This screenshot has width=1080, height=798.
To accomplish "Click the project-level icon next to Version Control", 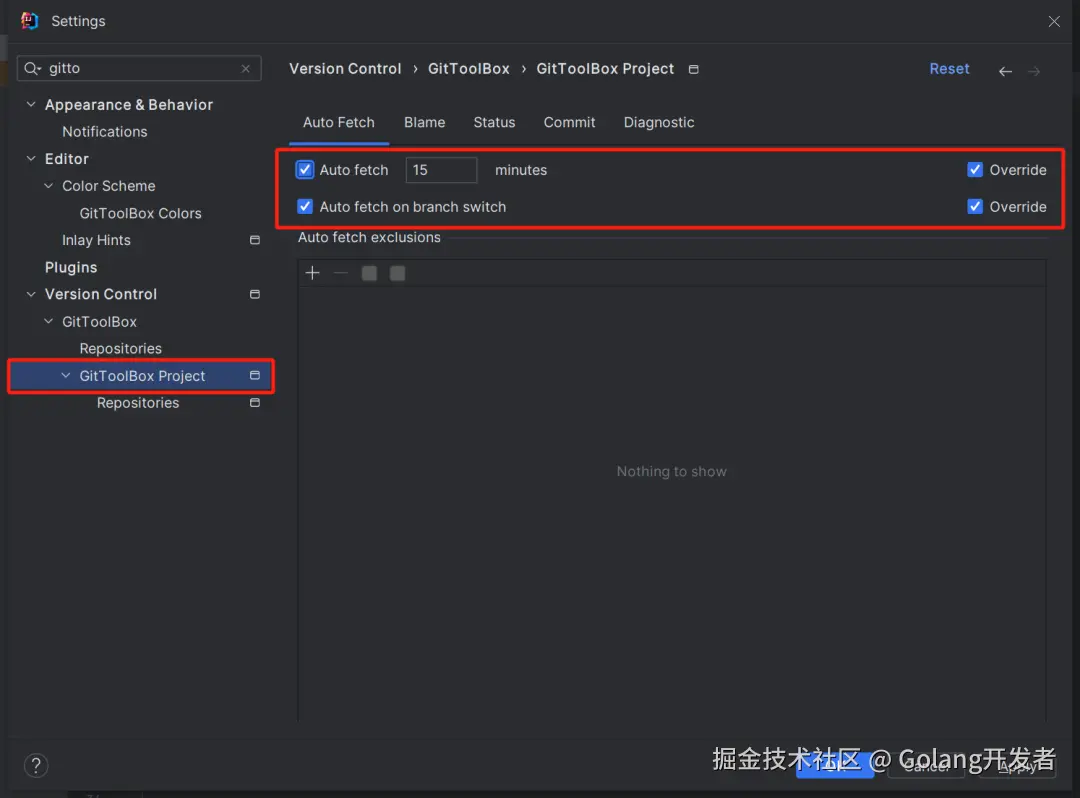I will click(255, 294).
